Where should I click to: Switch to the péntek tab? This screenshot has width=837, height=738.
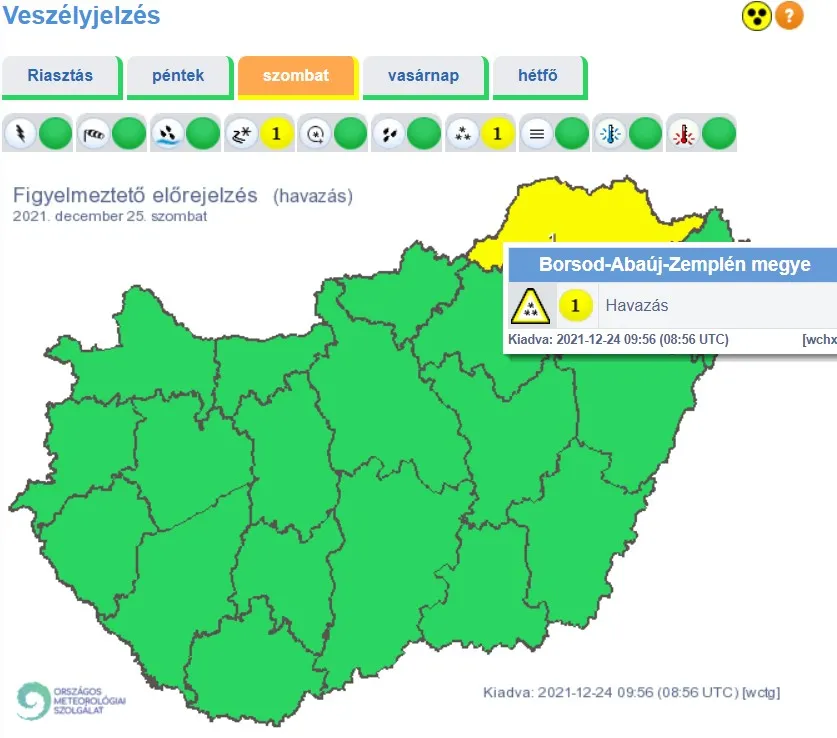click(x=178, y=76)
